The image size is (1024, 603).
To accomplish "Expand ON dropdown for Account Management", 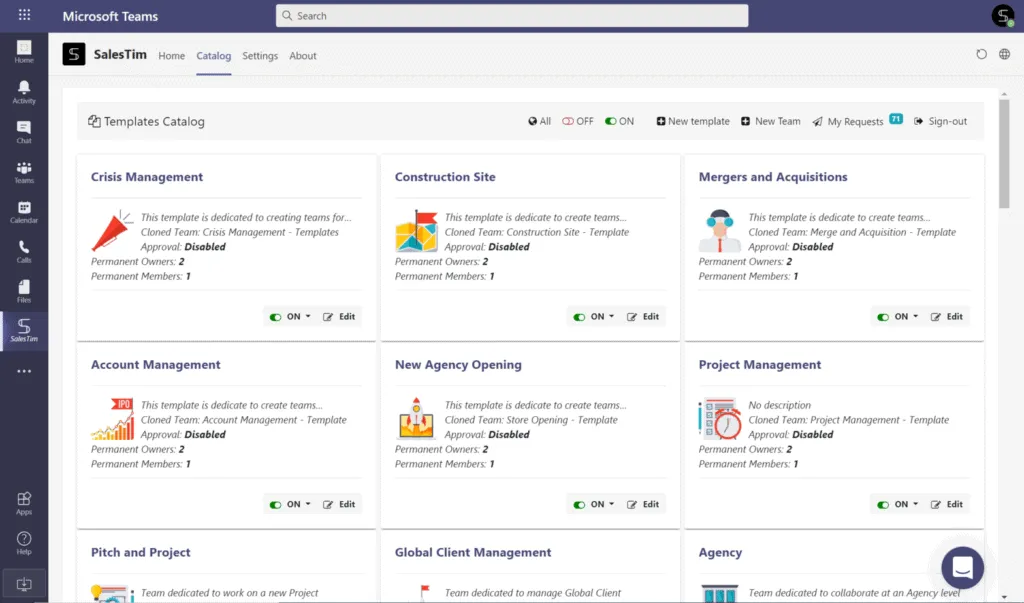I will click(308, 505).
